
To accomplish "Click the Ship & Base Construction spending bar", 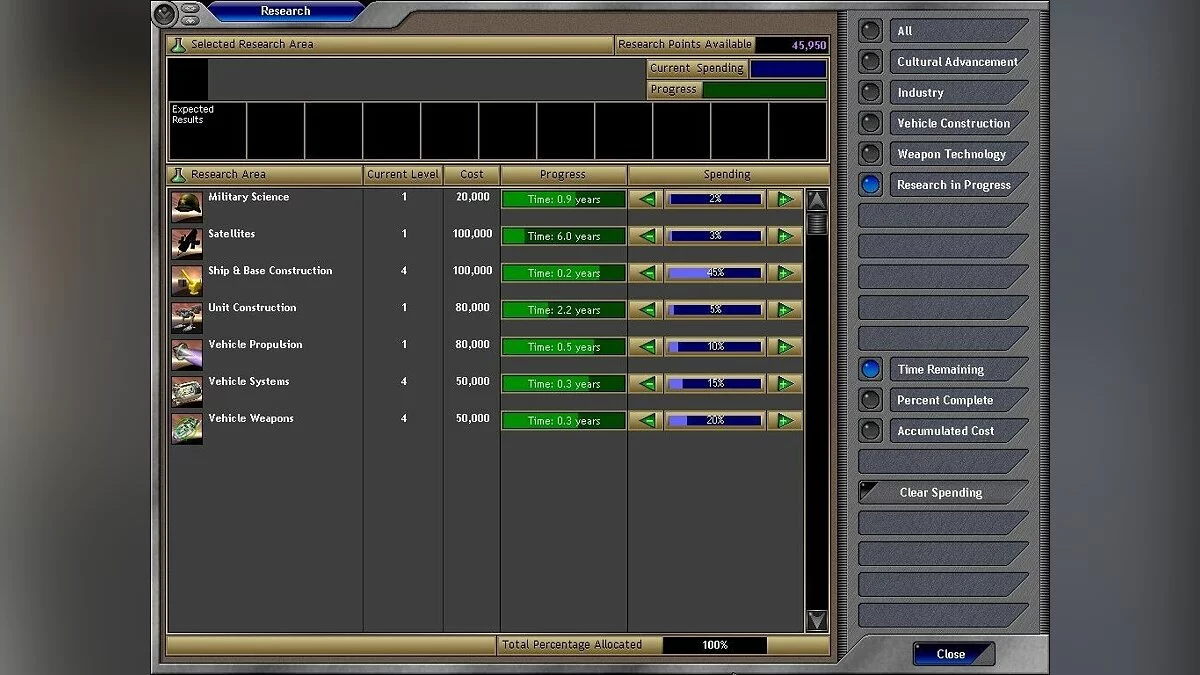I will (715, 273).
